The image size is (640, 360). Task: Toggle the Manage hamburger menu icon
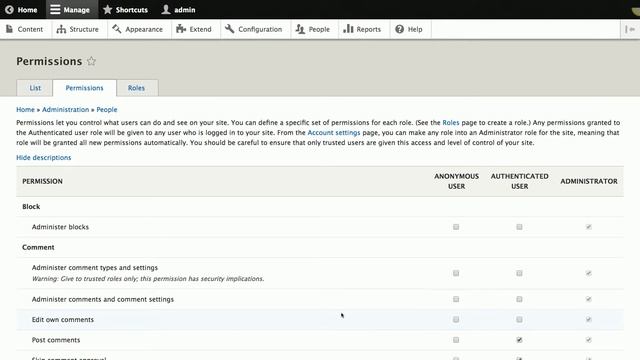click(55, 9)
